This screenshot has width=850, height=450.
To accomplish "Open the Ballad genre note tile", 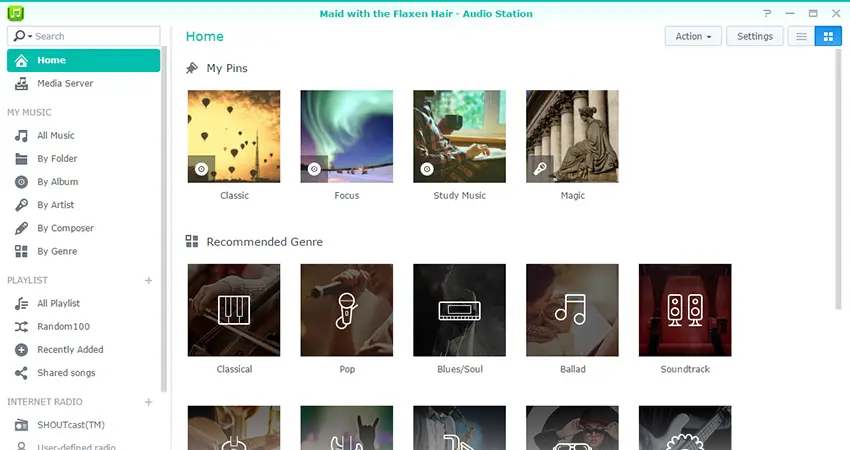I will [x=572, y=310].
